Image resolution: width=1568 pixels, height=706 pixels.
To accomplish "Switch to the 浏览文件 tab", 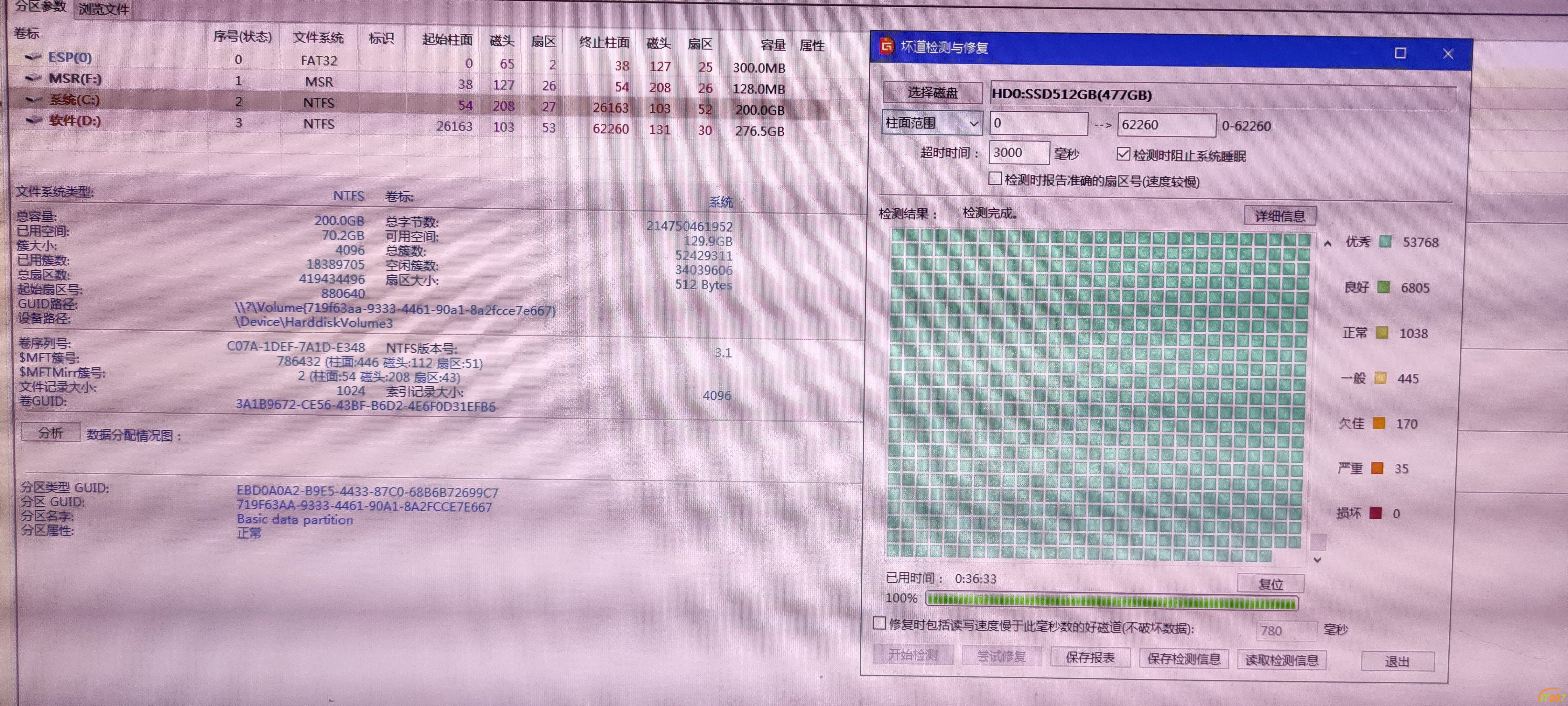I will pos(104,9).
